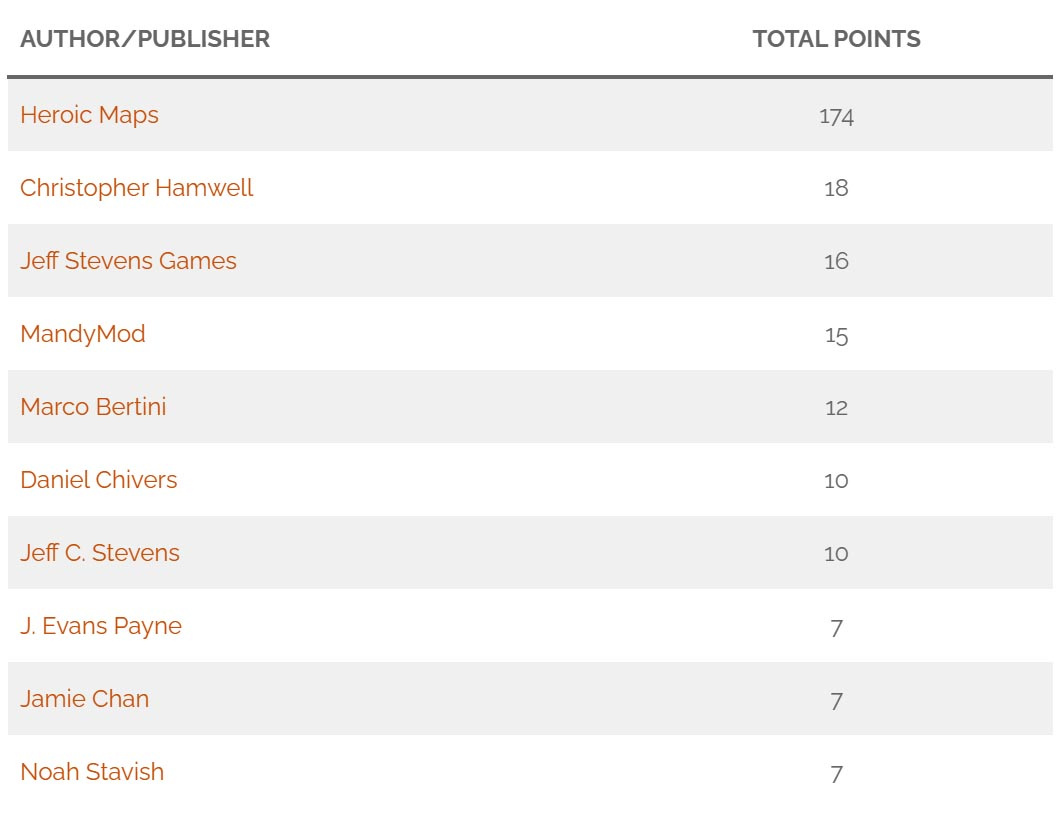Visit J. Evans Payne's author page

click(x=101, y=626)
